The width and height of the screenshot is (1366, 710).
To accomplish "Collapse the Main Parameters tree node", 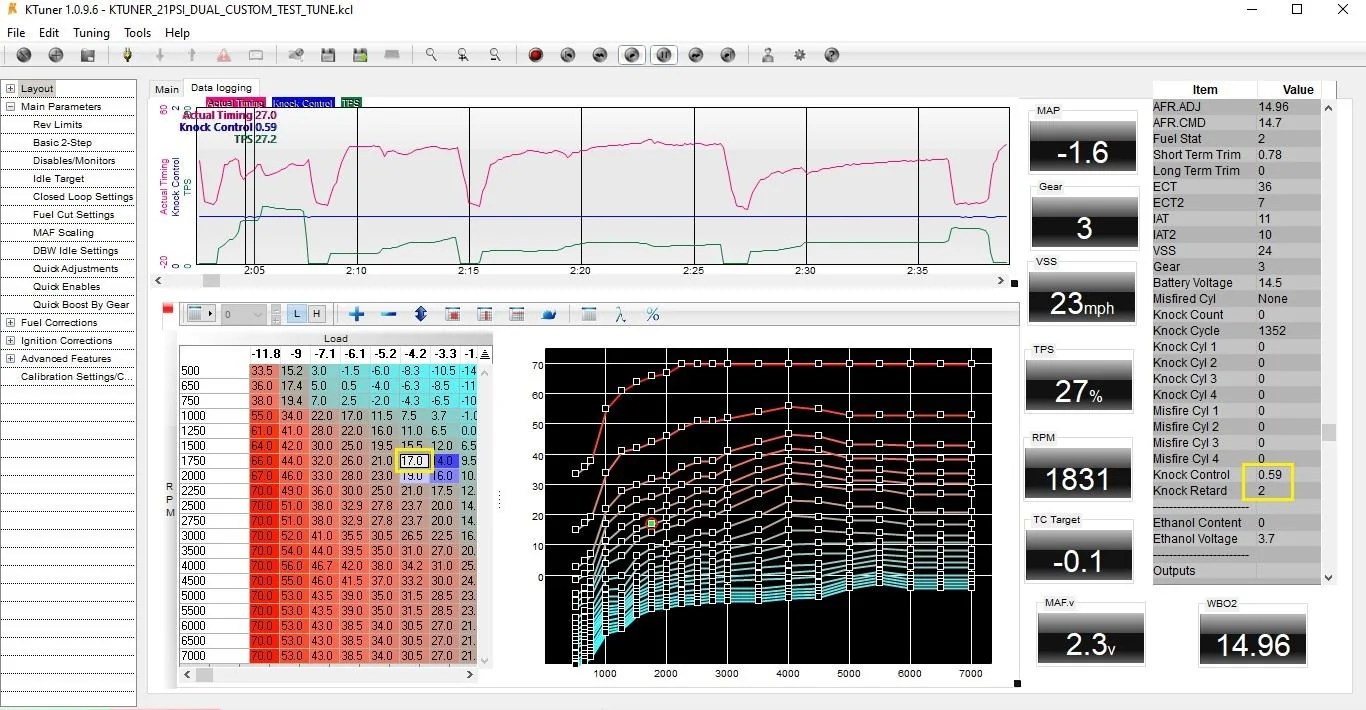I will coord(10,107).
